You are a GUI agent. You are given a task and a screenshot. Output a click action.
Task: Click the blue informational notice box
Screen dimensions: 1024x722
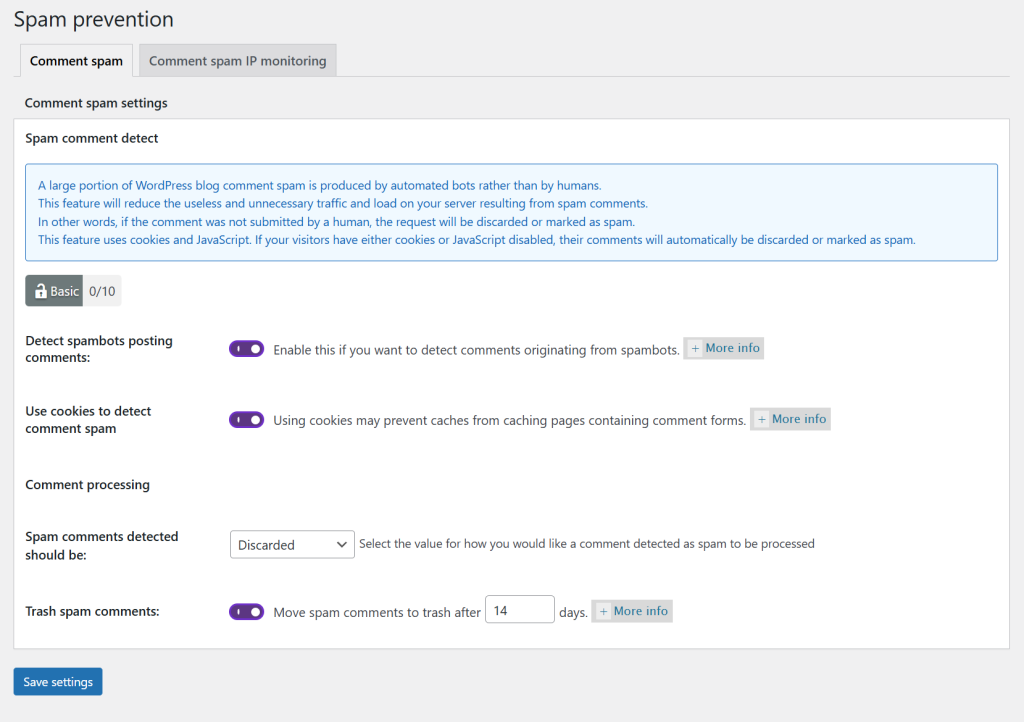point(511,212)
